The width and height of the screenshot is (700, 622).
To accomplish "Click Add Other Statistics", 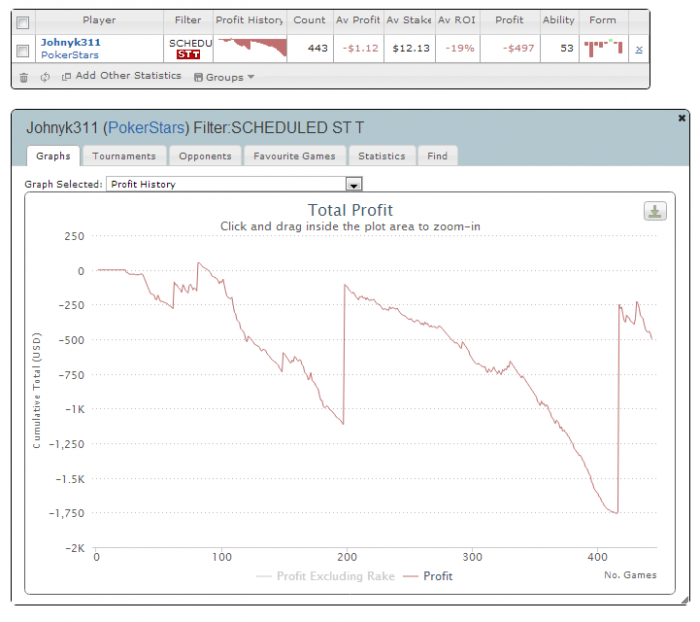I will tap(122, 76).
